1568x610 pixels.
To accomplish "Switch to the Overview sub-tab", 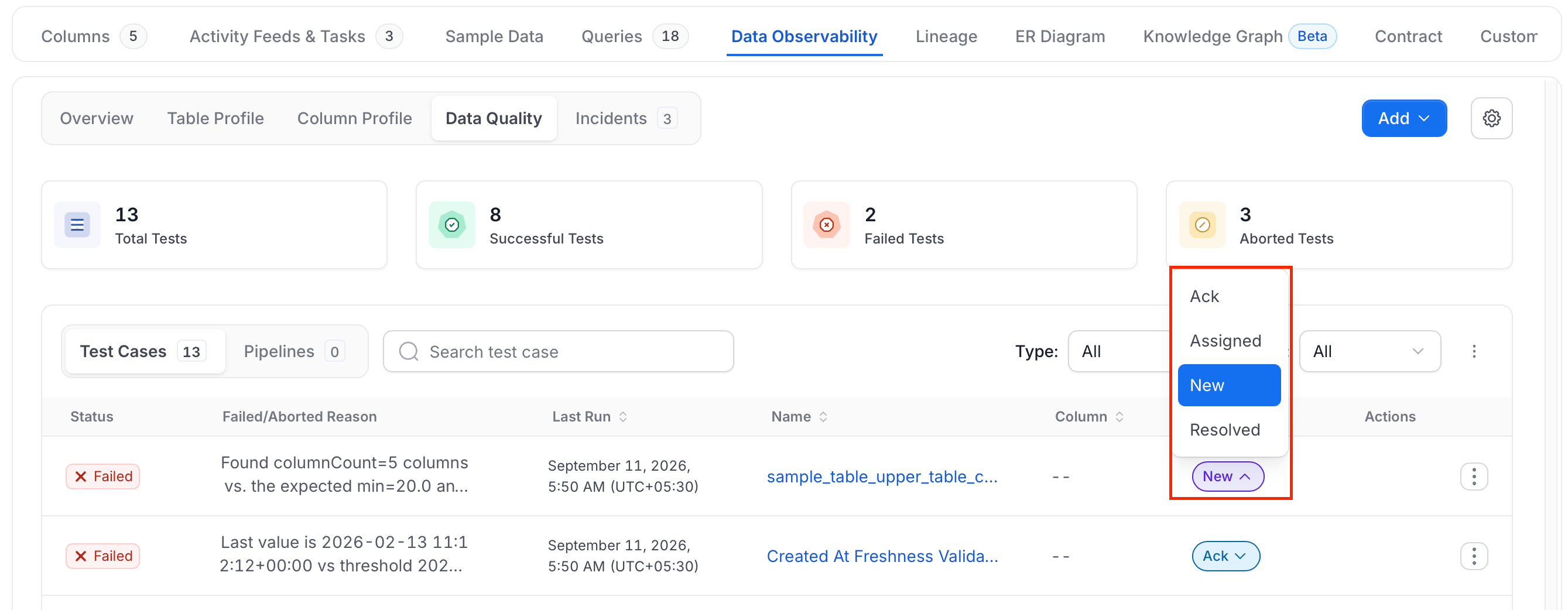I will coord(96,118).
